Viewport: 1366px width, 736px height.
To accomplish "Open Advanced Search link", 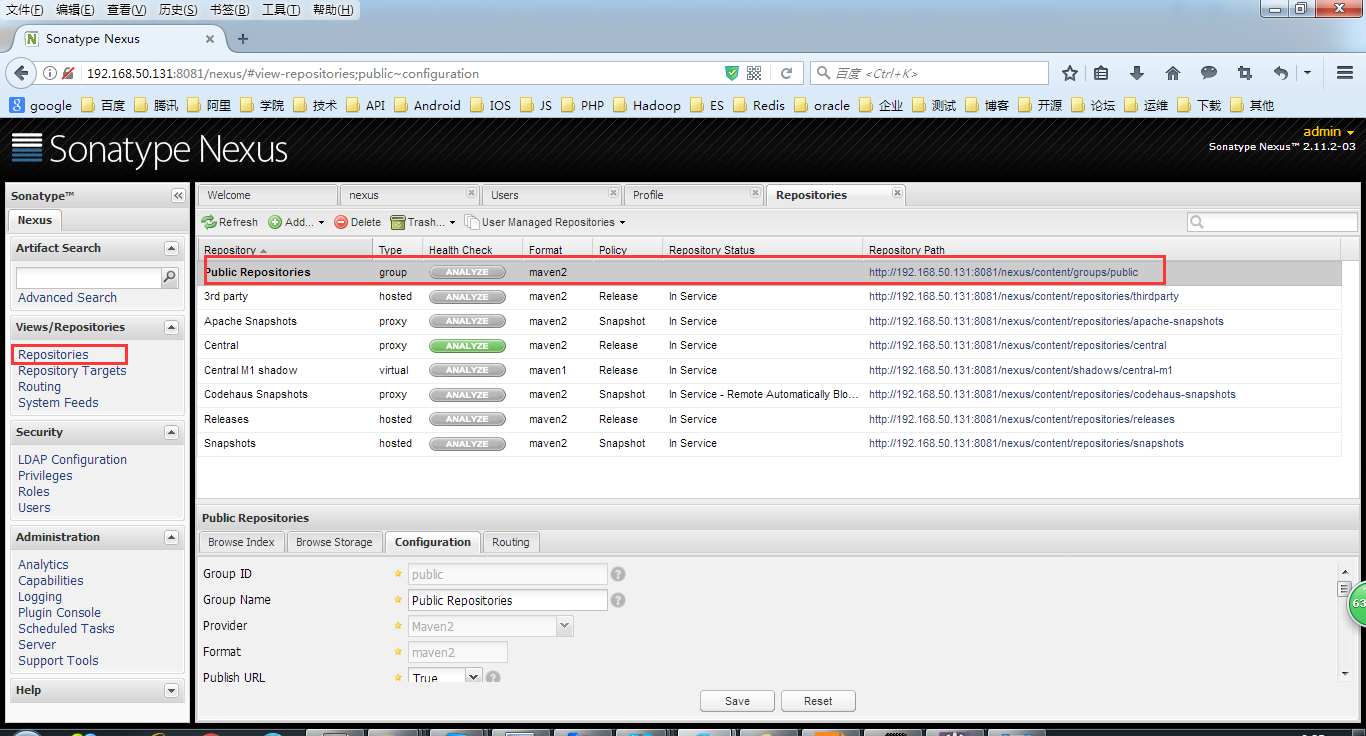I will click(67, 298).
